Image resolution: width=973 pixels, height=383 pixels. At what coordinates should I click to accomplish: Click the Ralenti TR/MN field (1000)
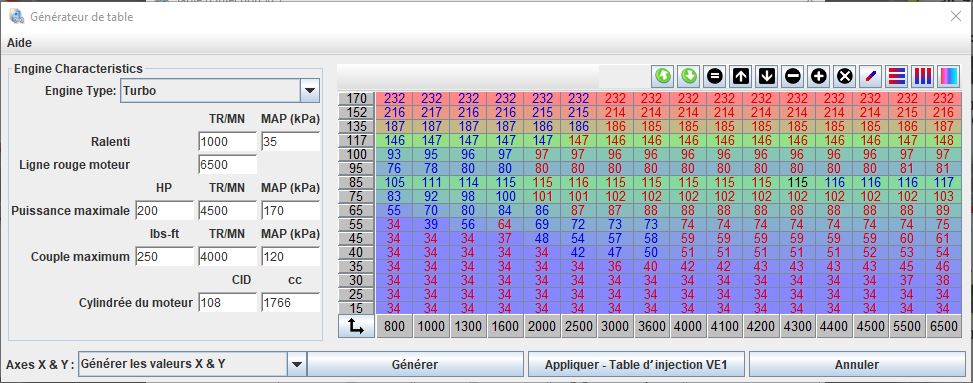(228, 141)
